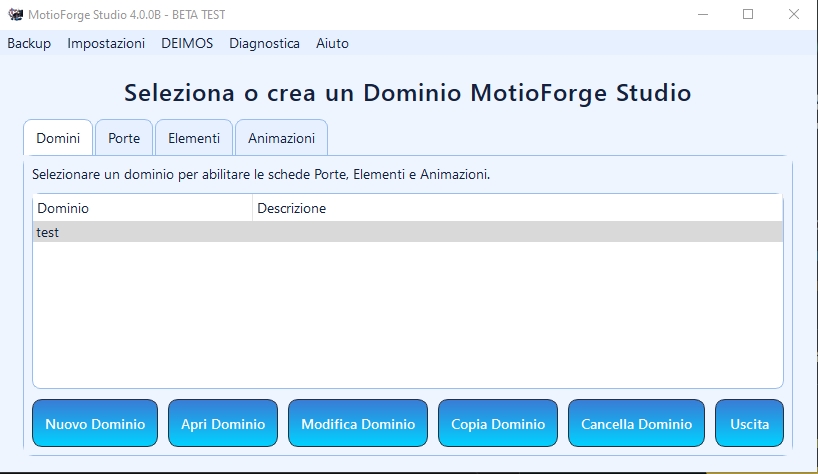Click the Modifica Dominio button
818x474 pixels.
358,423
